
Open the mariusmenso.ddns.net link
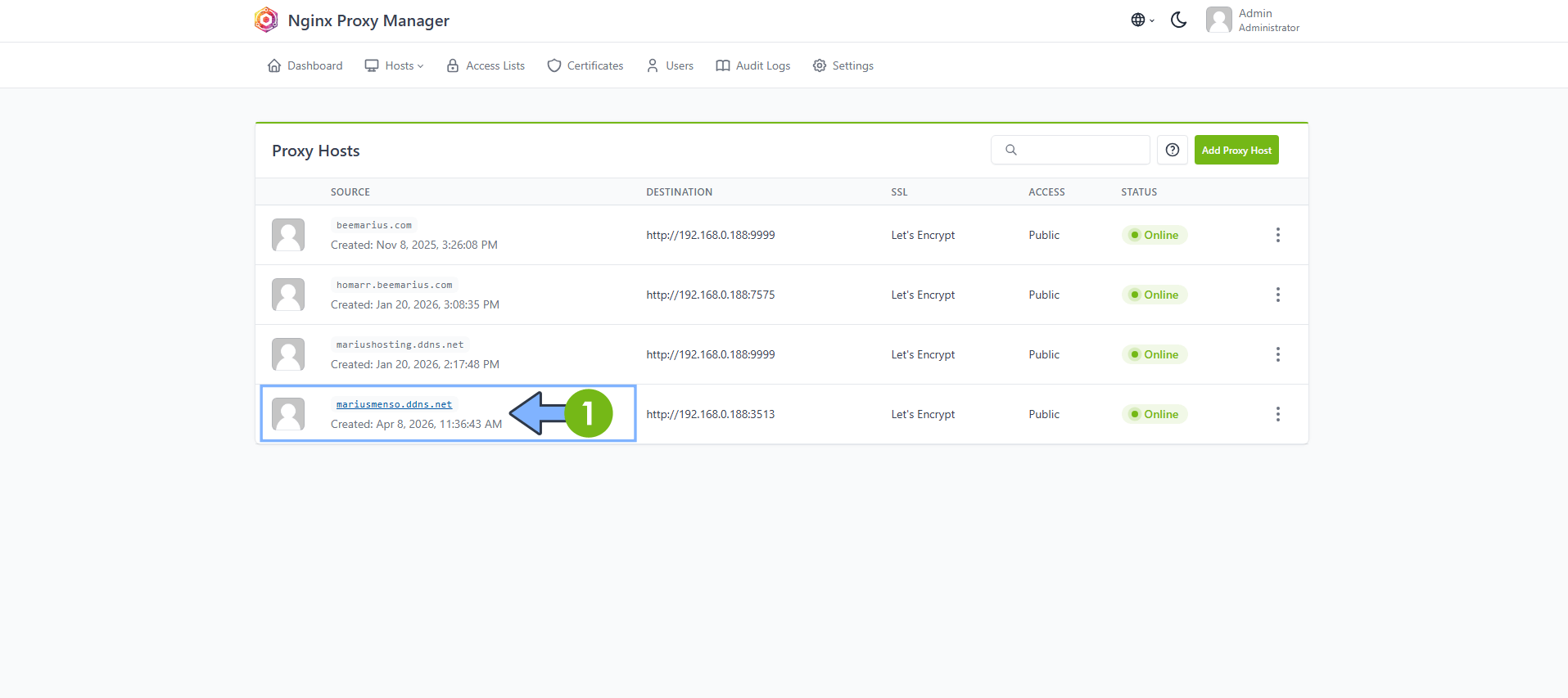coord(394,404)
